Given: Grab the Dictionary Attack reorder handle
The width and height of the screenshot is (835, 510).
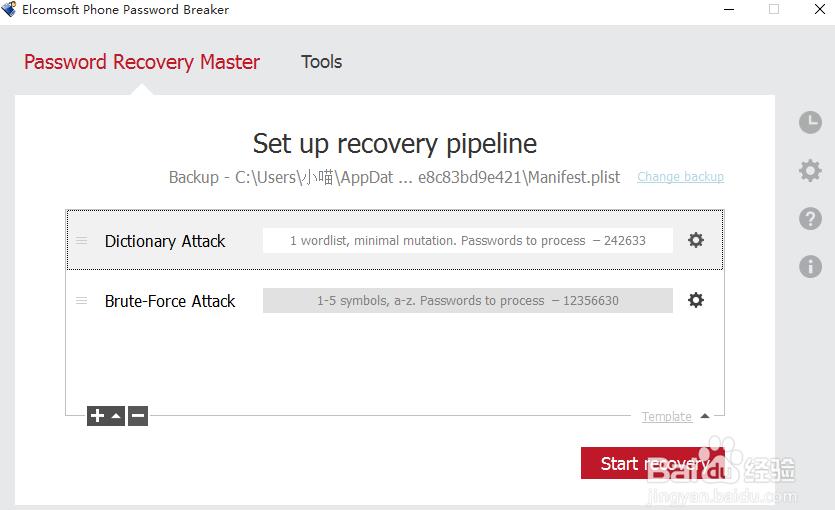Looking at the screenshot, I should click(81, 241).
